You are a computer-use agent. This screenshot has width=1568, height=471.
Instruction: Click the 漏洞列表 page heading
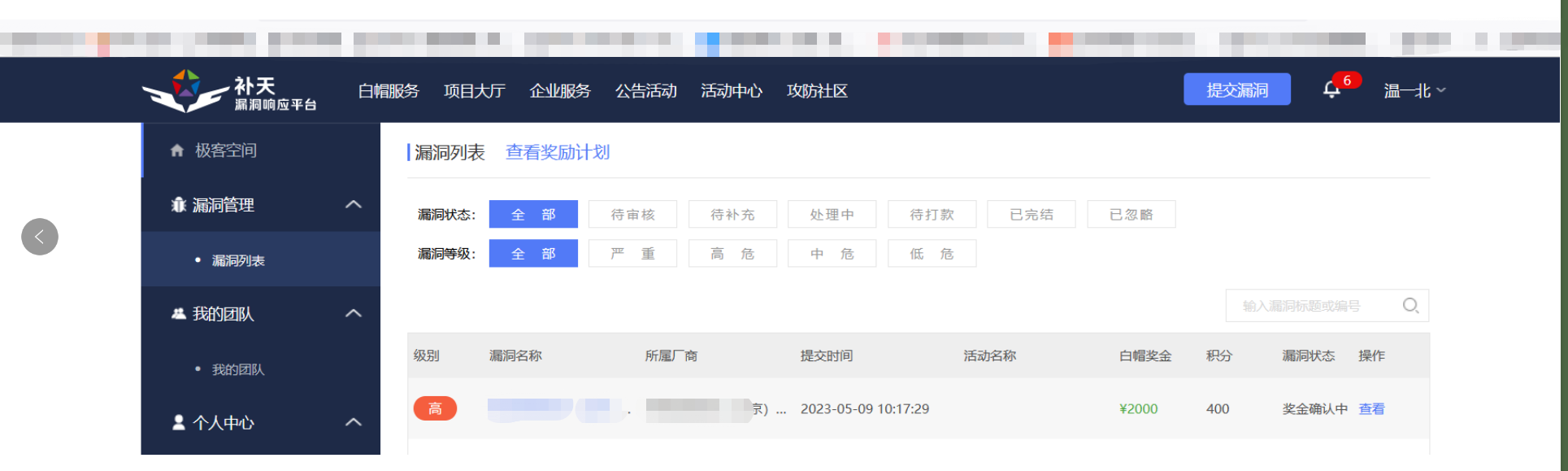(450, 152)
